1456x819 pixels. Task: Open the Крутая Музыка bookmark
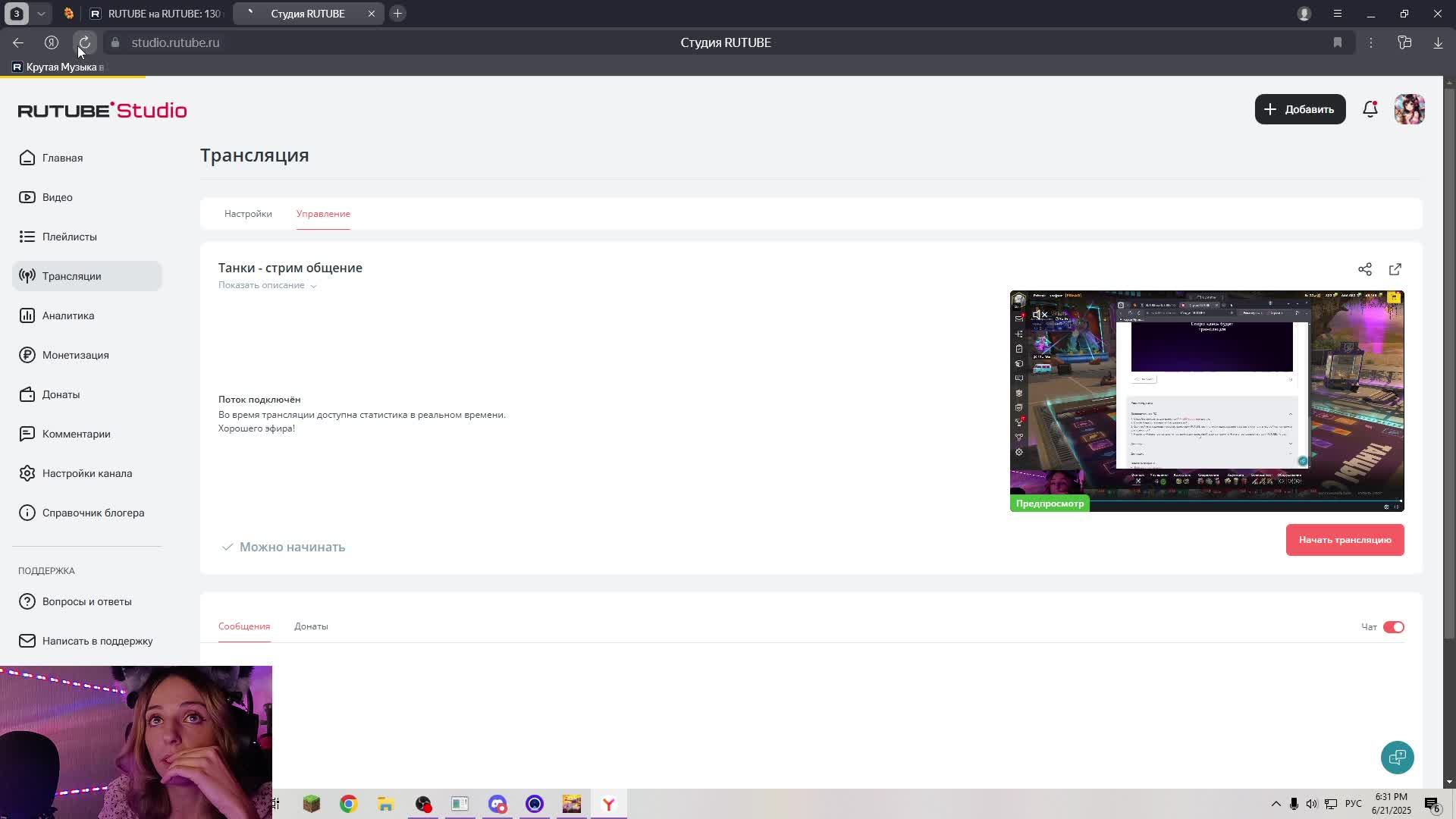pyautogui.click(x=58, y=67)
